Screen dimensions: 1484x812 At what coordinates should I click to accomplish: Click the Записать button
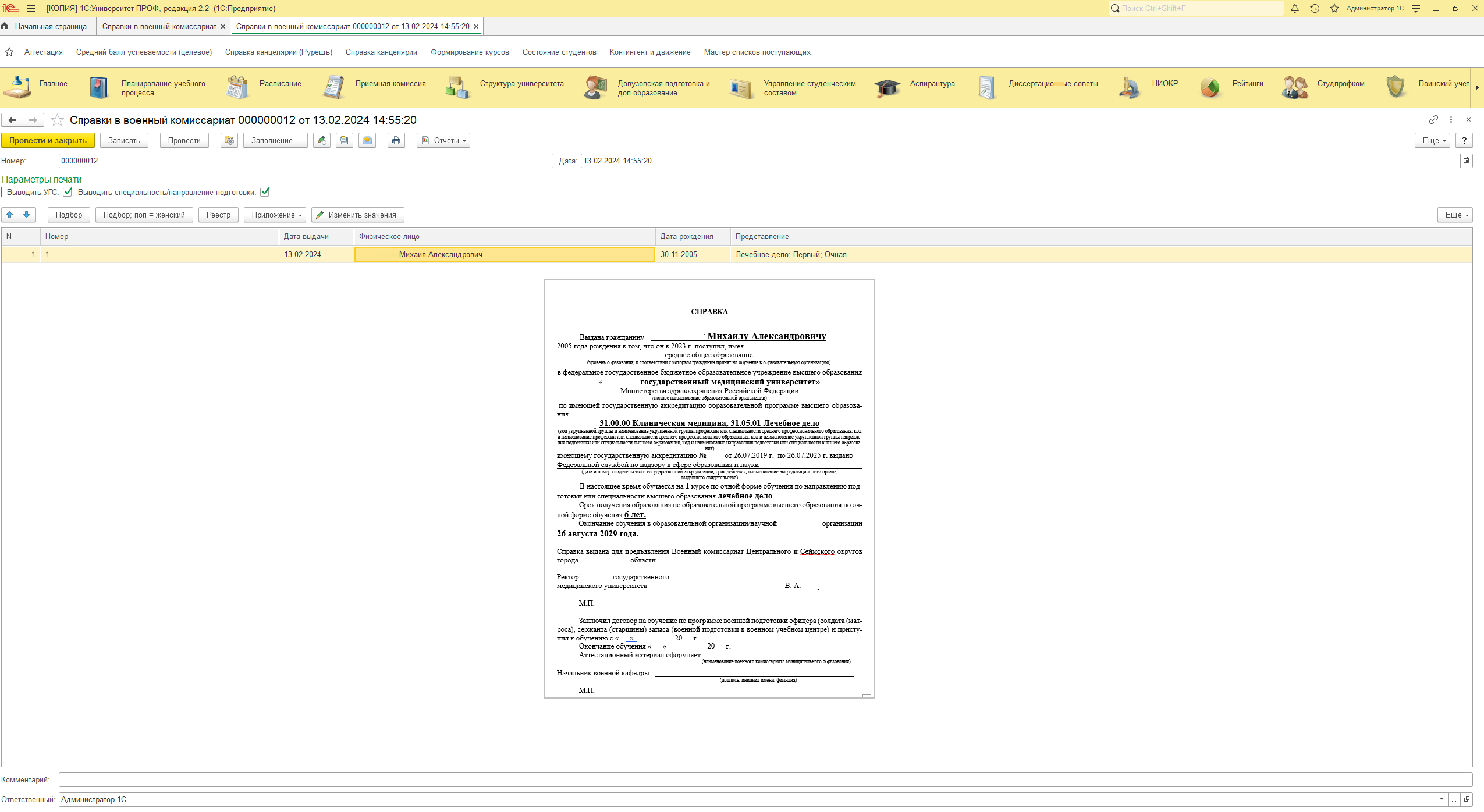[124, 140]
